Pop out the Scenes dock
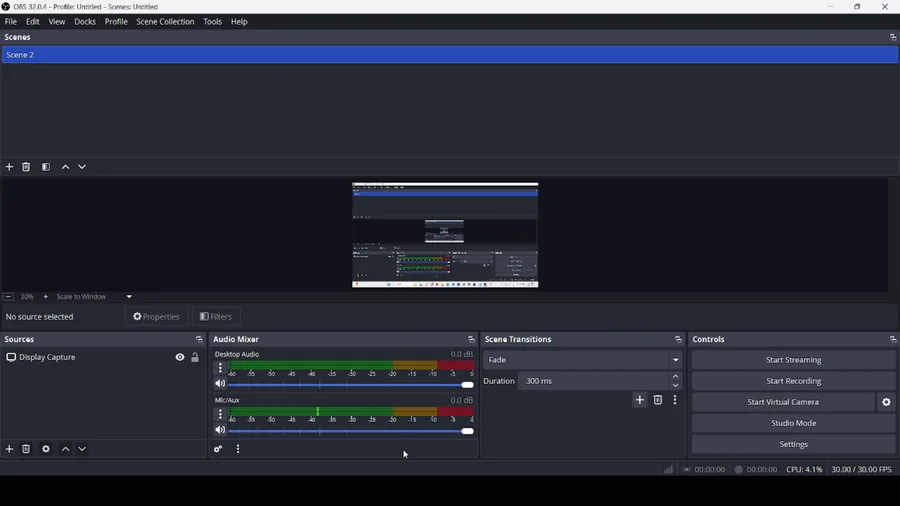The width and height of the screenshot is (900, 506). (893, 37)
